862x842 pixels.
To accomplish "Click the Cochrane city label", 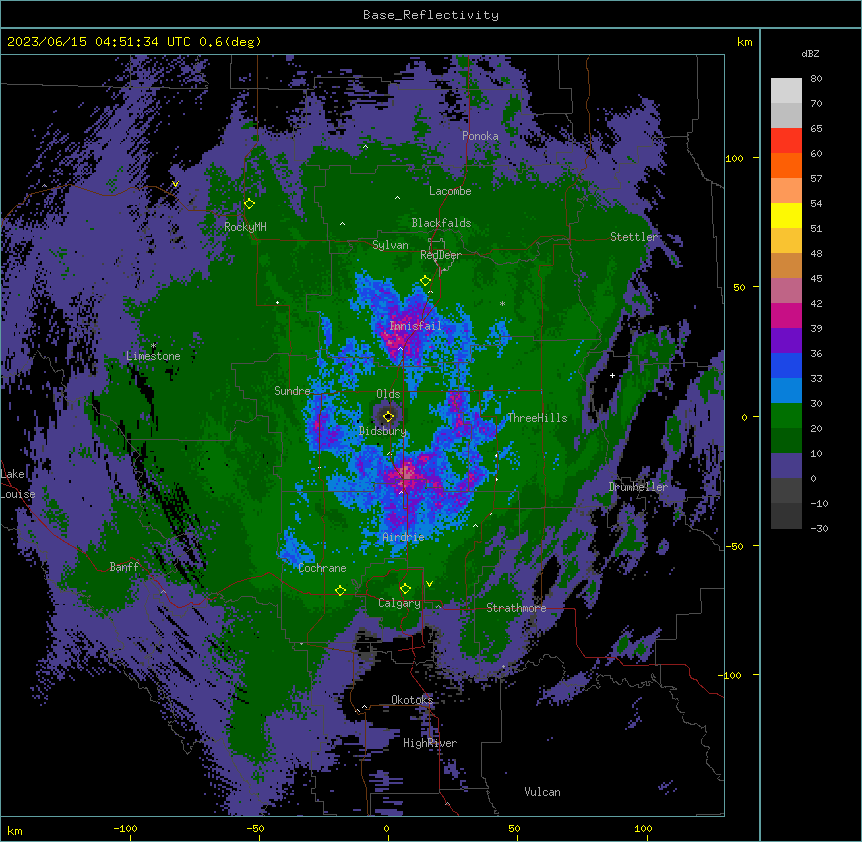I will click(x=322, y=568).
